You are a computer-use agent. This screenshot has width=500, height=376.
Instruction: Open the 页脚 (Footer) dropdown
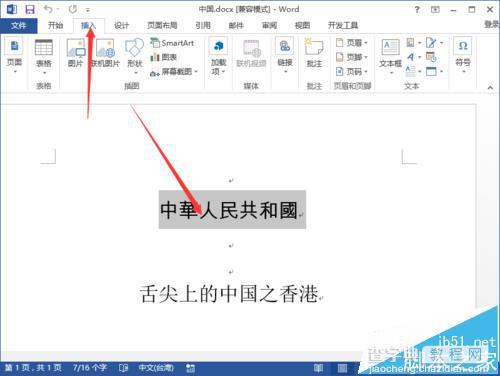click(x=352, y=57)
